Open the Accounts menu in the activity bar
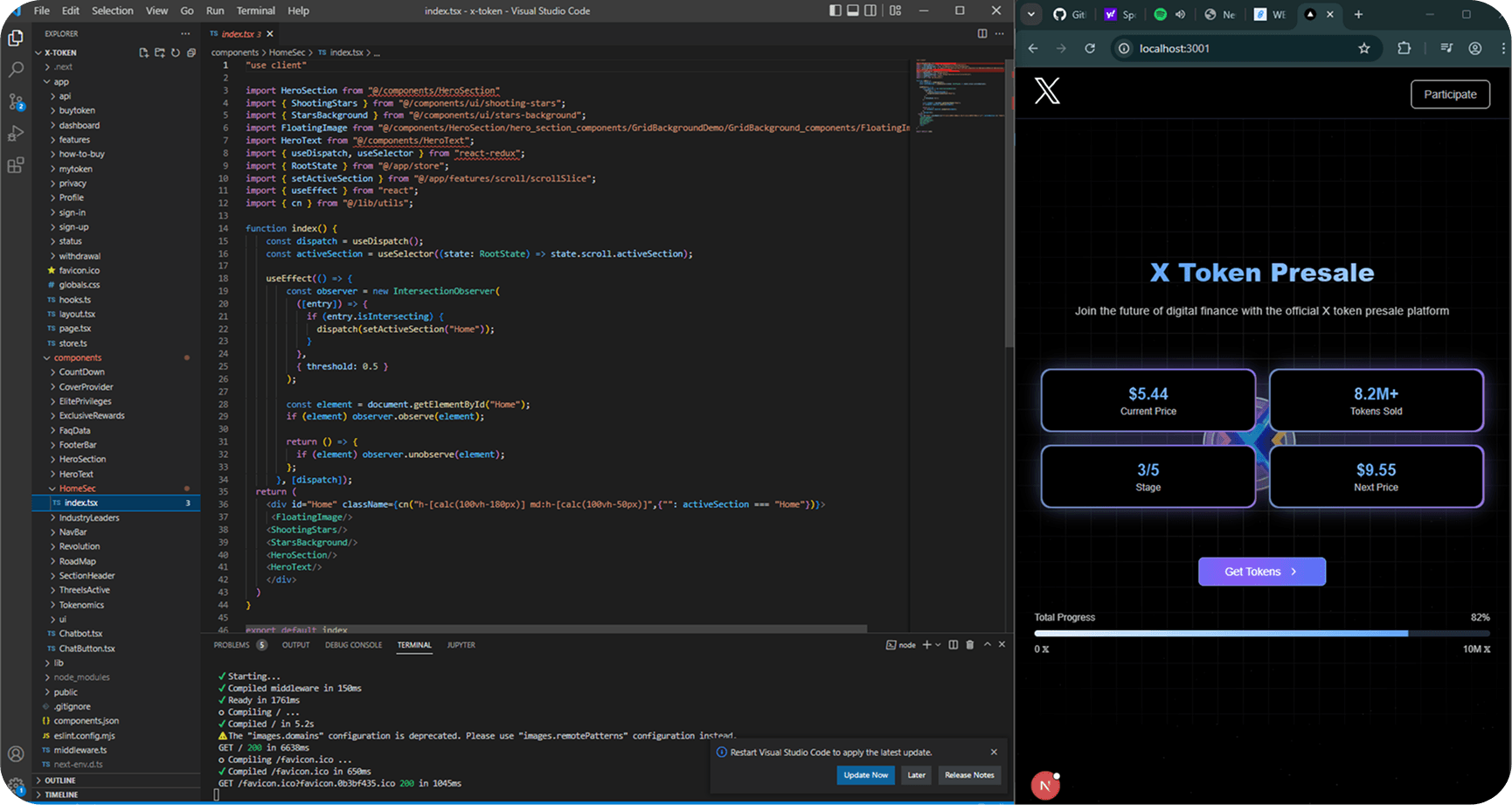 click(16, 753)
